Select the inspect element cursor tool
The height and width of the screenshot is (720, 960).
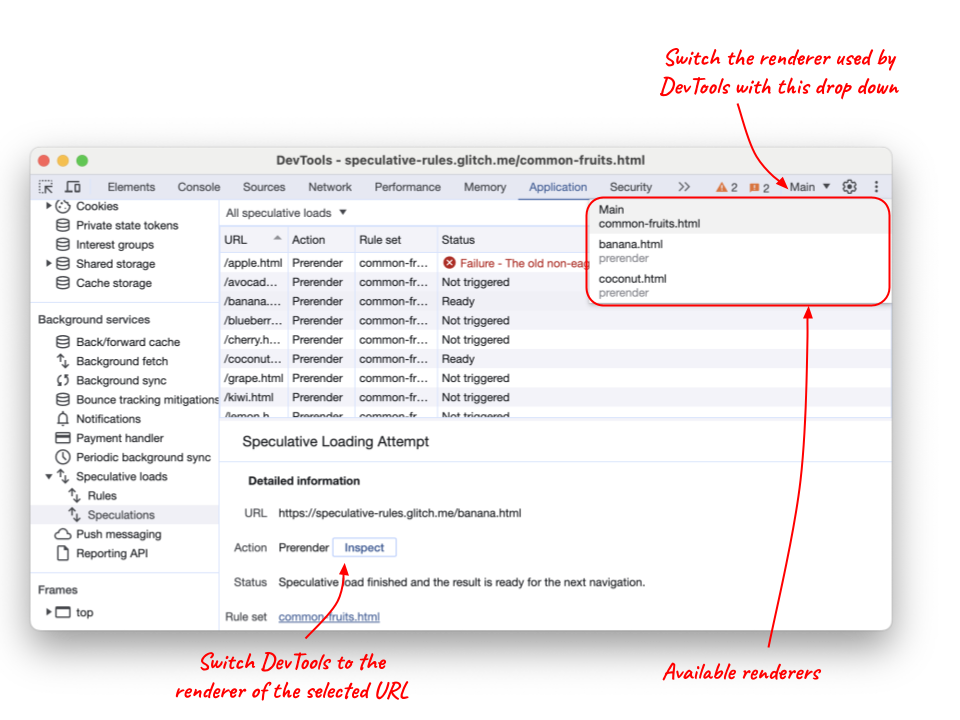coord(44,186)
